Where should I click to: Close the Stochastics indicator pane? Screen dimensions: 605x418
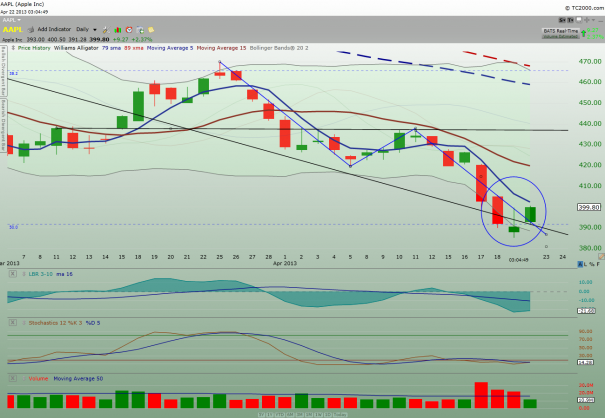click(x=13, y=323)
